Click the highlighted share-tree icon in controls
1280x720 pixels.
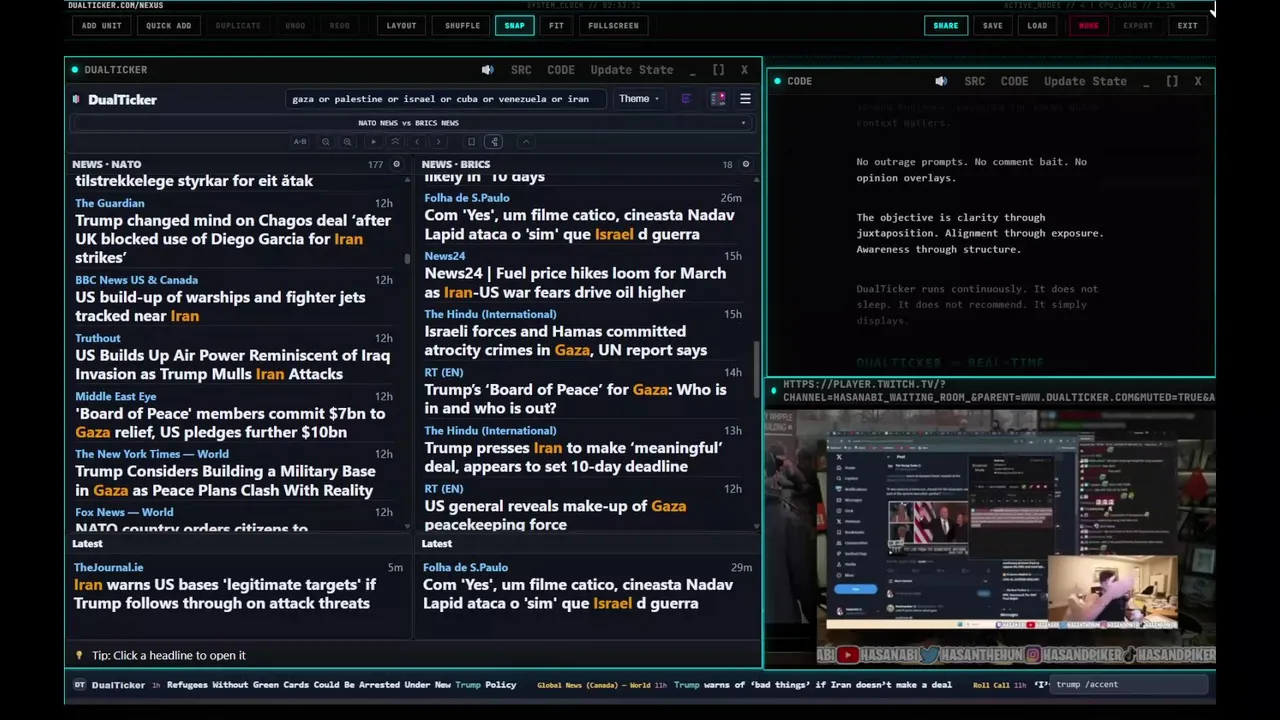[494, 142]
